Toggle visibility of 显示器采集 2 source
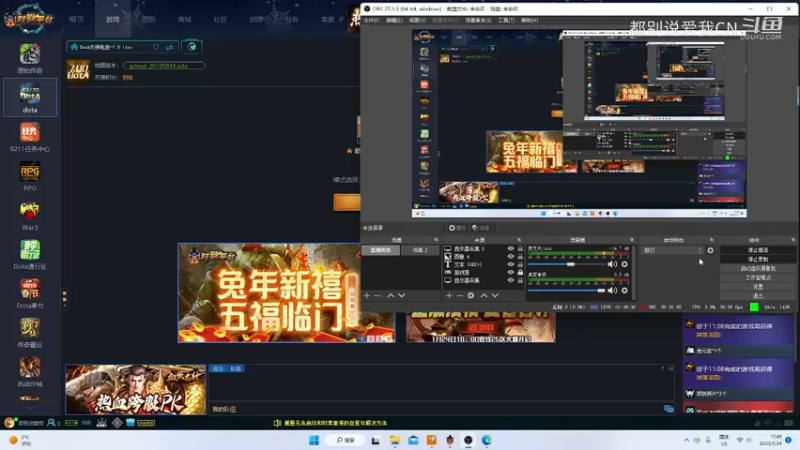 point(511,248)
